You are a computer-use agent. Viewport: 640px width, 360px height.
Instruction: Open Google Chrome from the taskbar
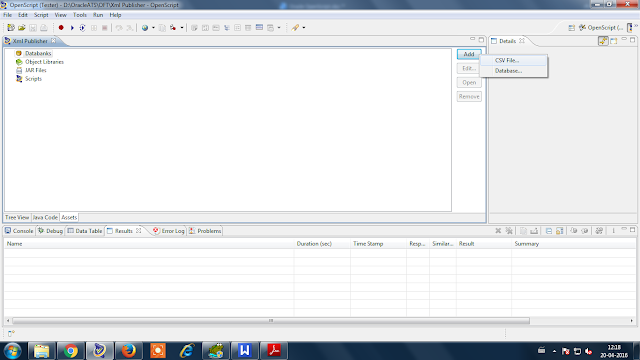coord(71,351)
